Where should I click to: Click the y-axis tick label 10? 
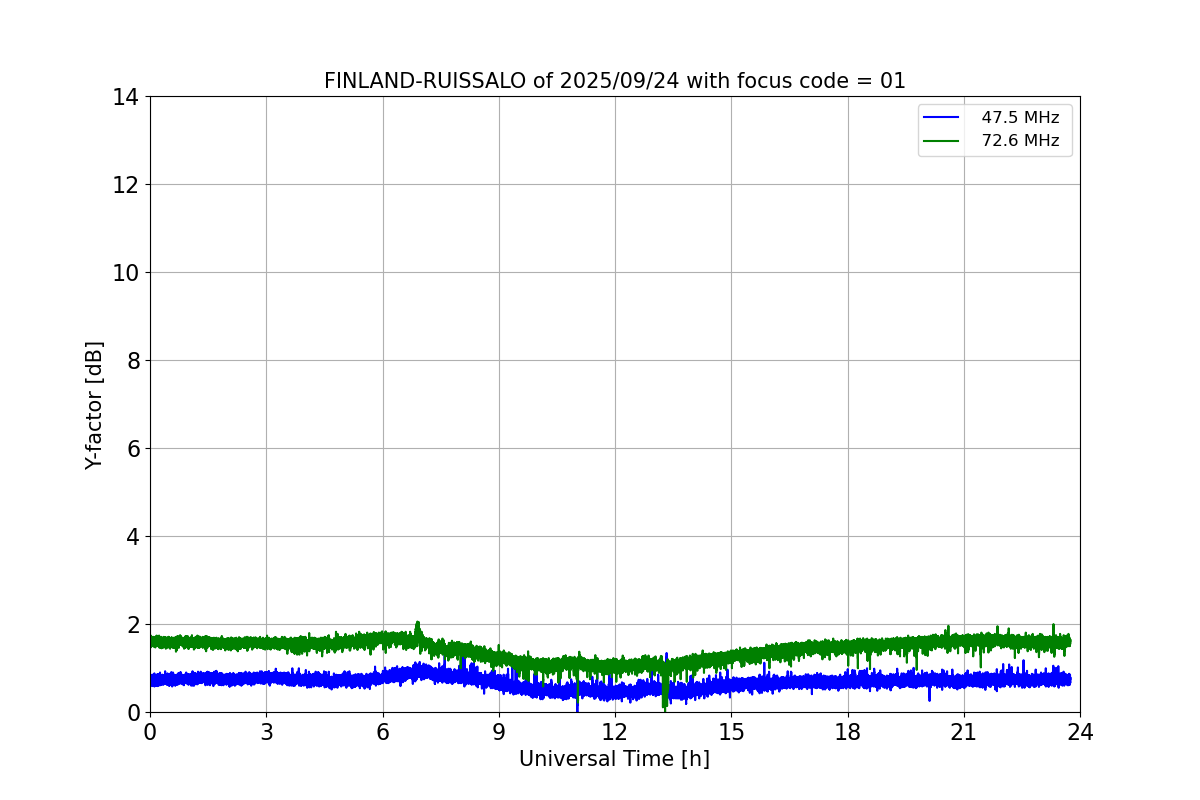click(126, 273)
